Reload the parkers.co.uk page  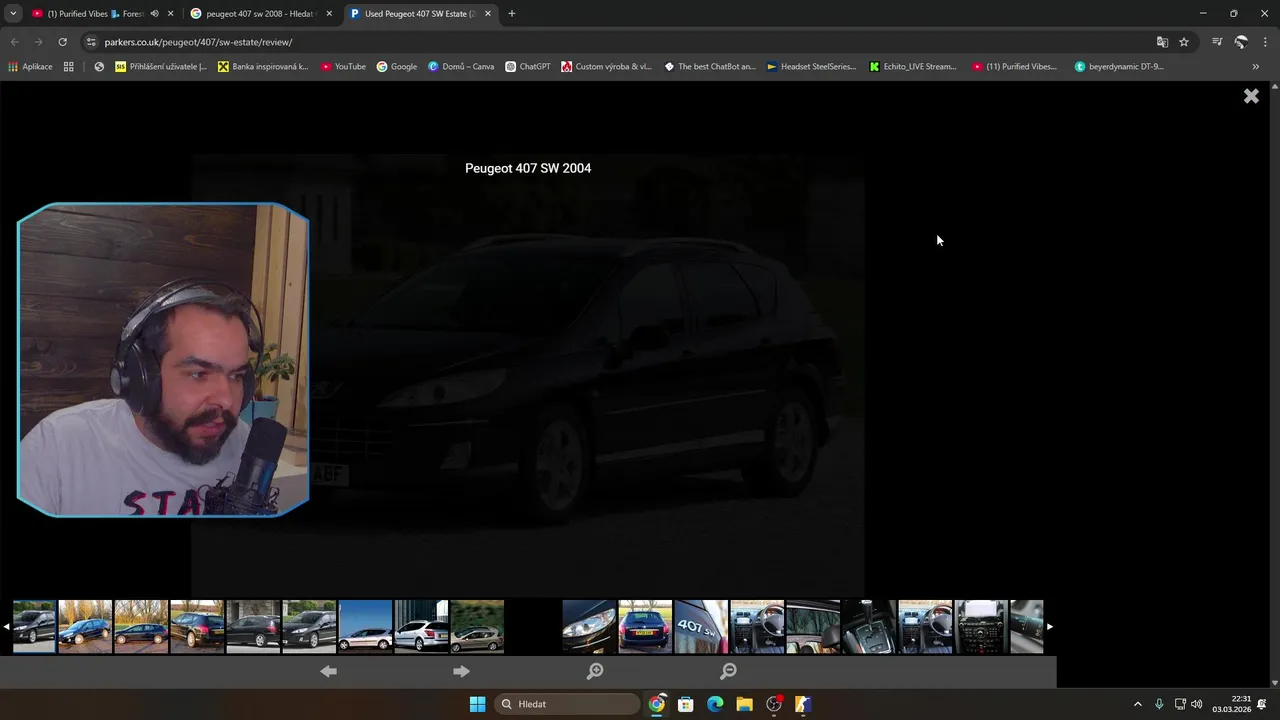(x=62, y=42)
